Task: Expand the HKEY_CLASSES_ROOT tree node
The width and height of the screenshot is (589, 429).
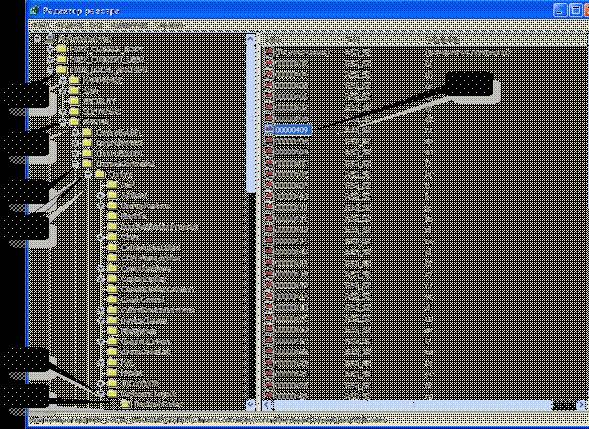Action: coord(50,49)
